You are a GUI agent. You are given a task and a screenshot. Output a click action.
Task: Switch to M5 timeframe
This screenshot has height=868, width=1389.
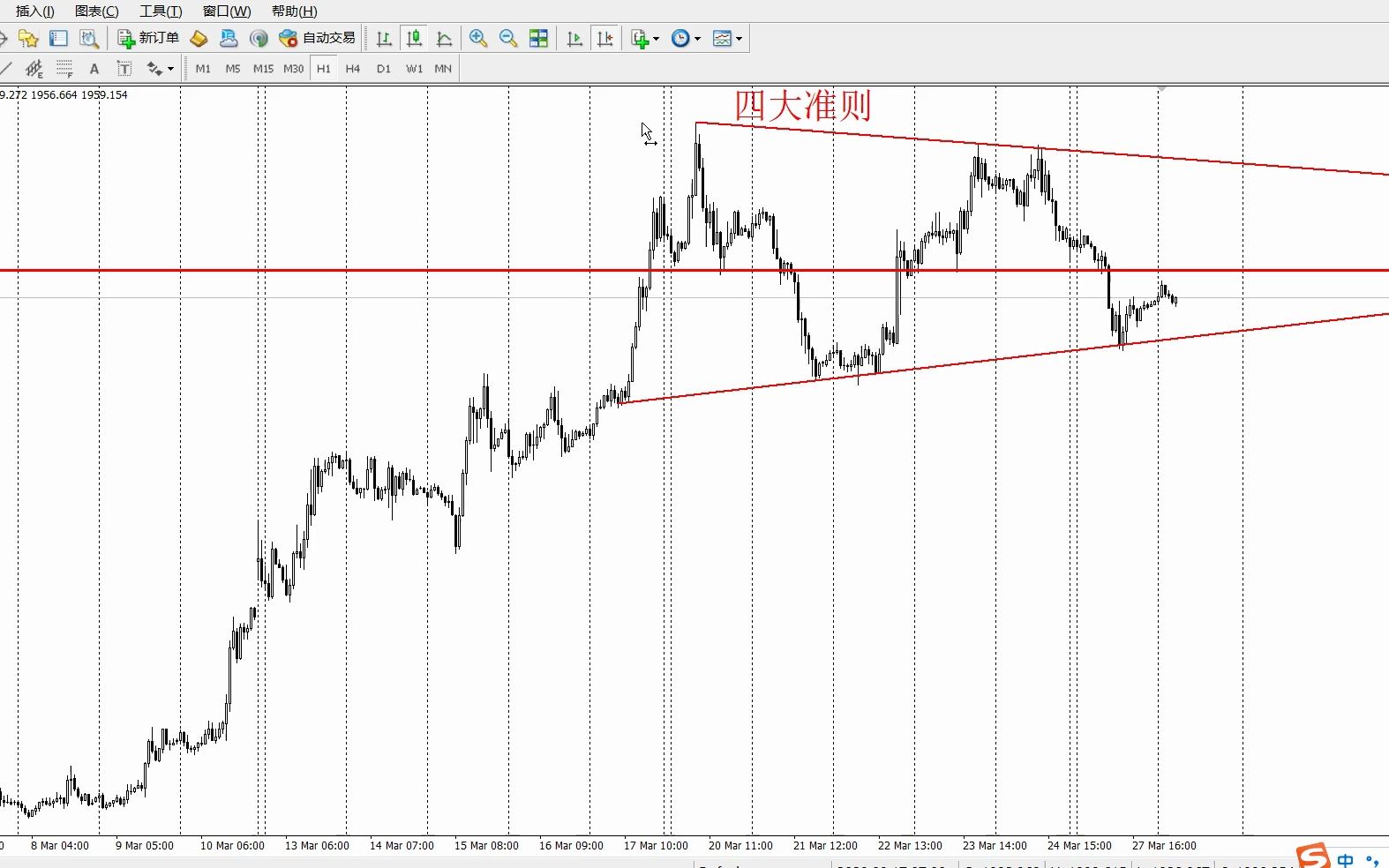click(233, 69)
